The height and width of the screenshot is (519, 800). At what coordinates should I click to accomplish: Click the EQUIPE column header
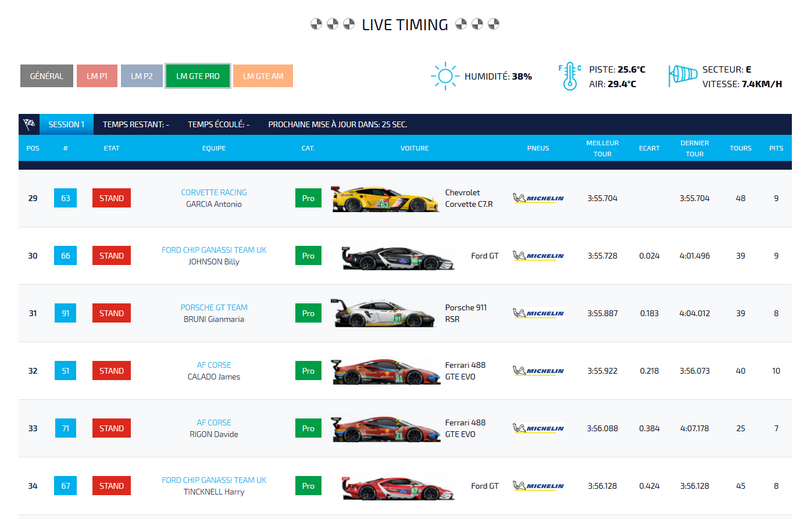pos(214,149)
